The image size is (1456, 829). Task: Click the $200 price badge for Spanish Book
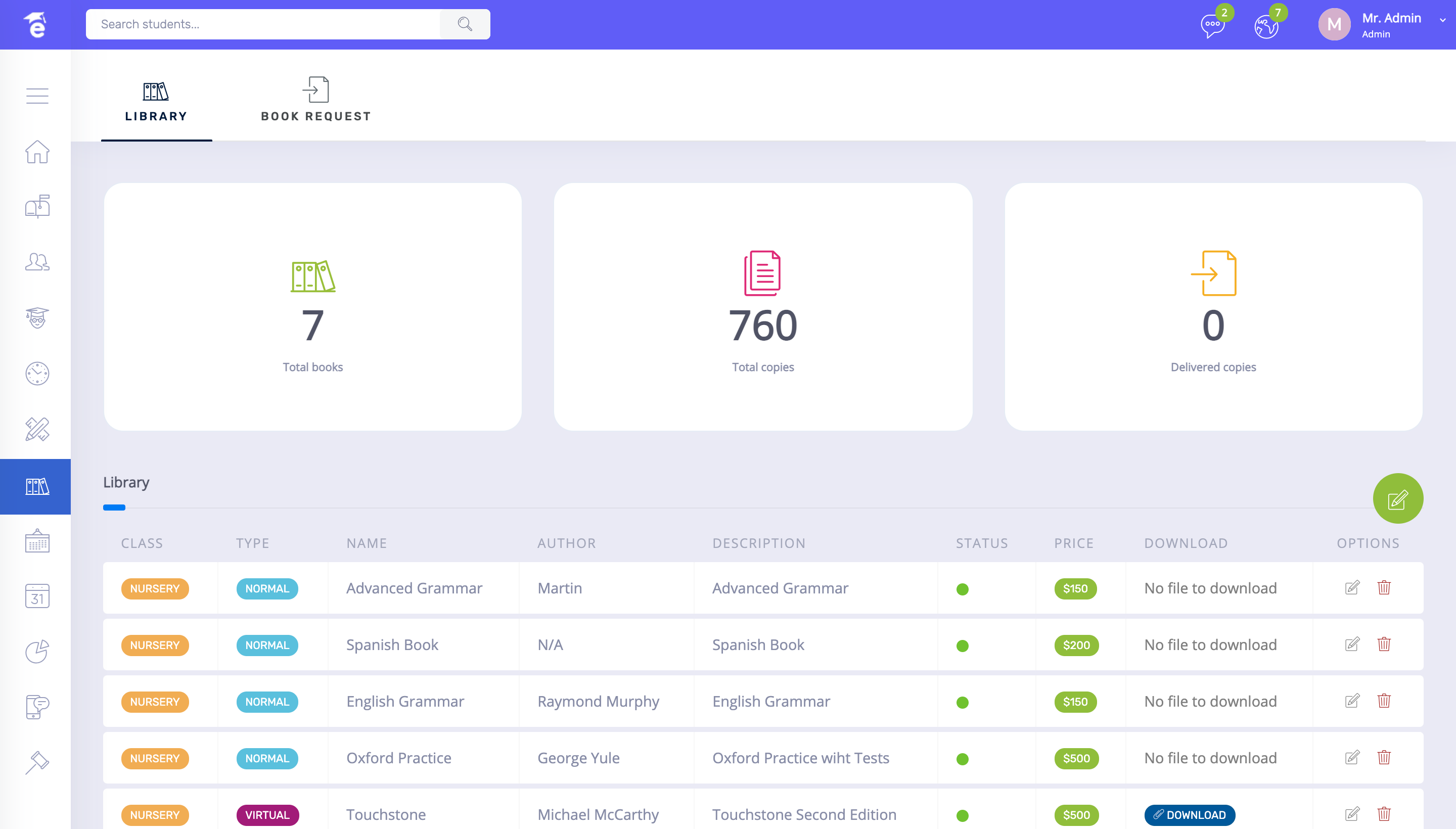point(1076,645)
